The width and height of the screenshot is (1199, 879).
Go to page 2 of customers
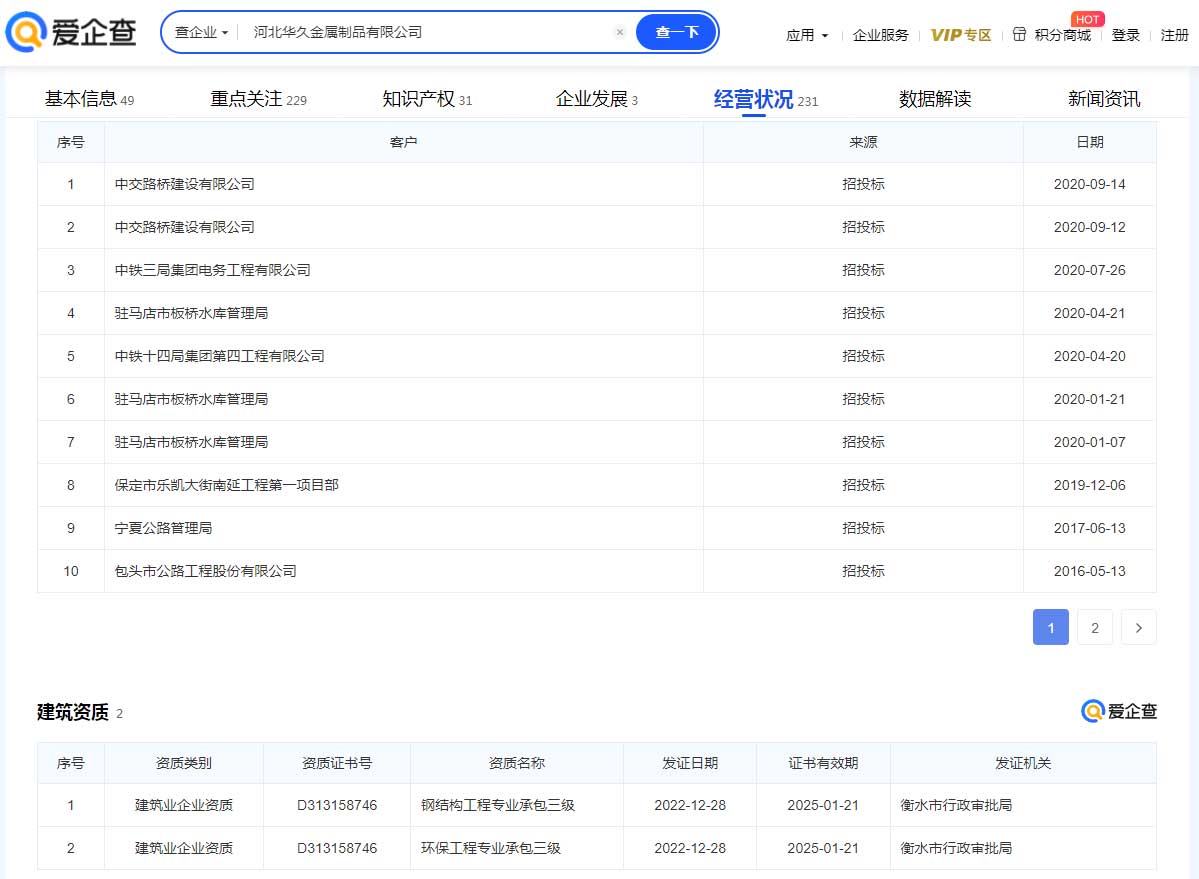pos(1094,627)
